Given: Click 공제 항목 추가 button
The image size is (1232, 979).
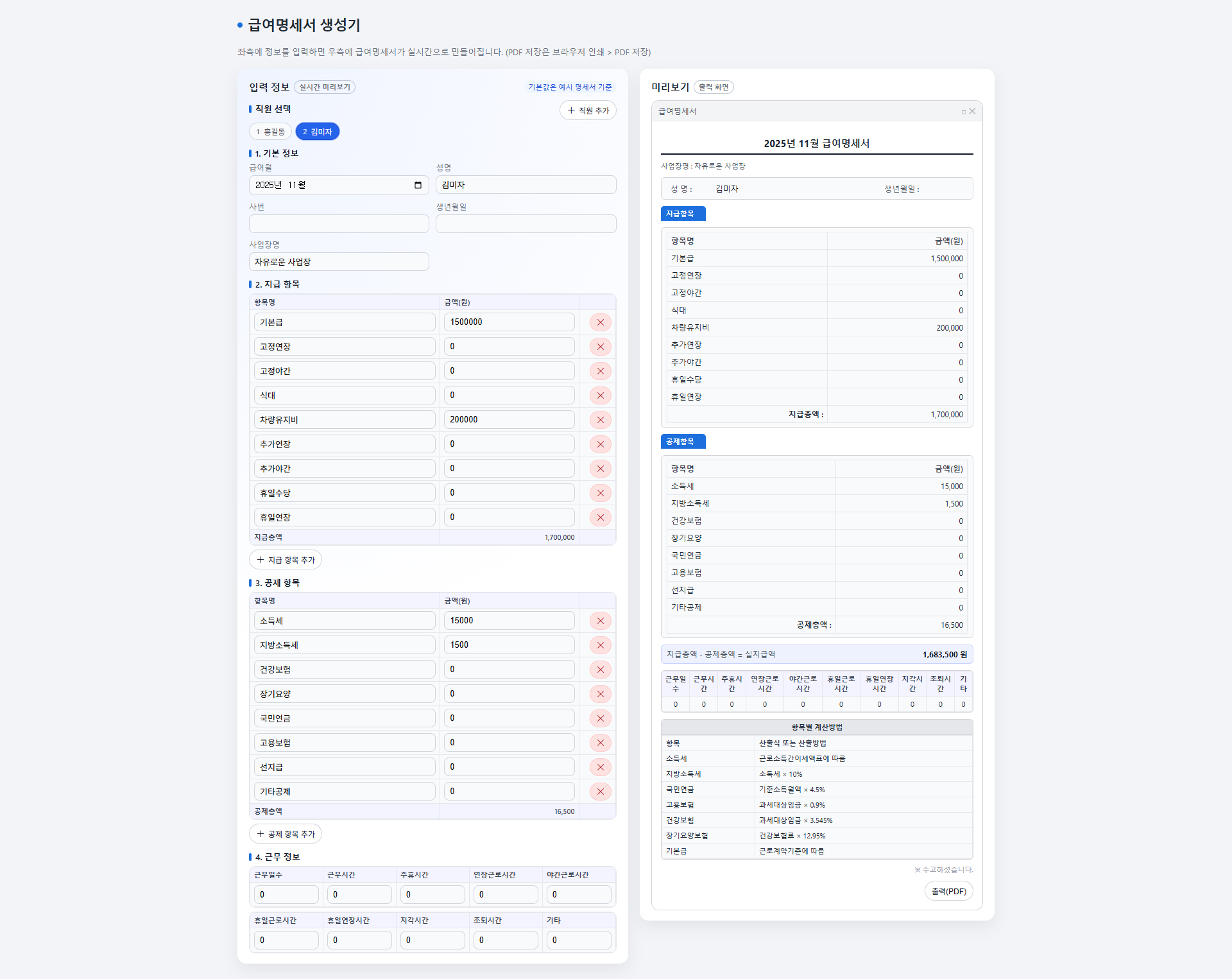Looking at the screenshot, I should point(286,834).
